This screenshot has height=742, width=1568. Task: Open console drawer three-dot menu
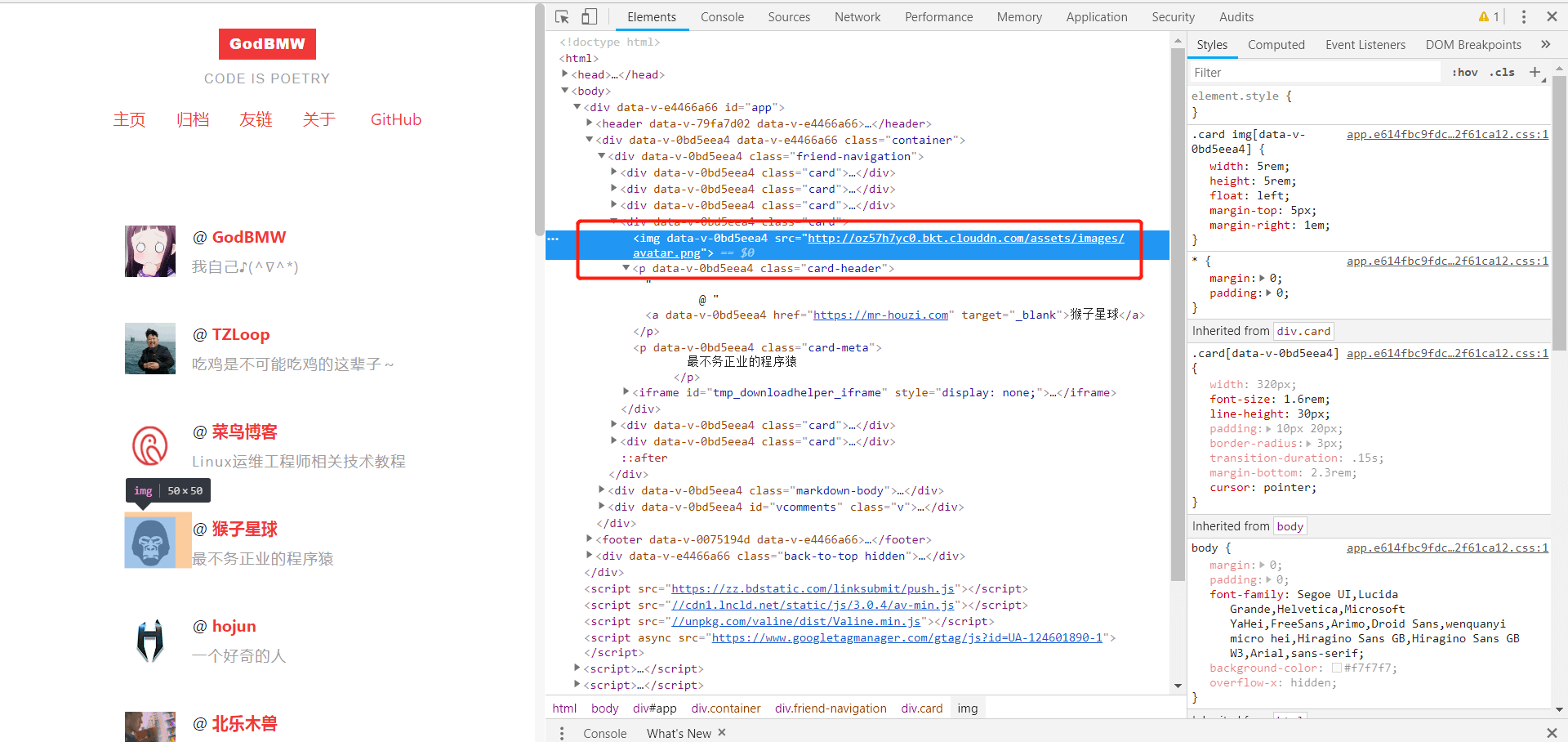pyautogui.click(x=561, y=733)
